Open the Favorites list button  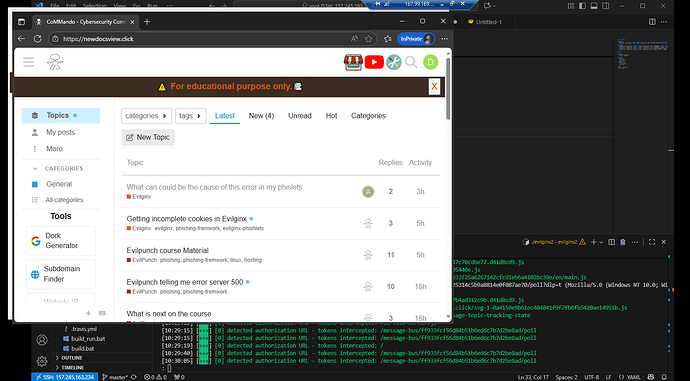click(387, 39)
